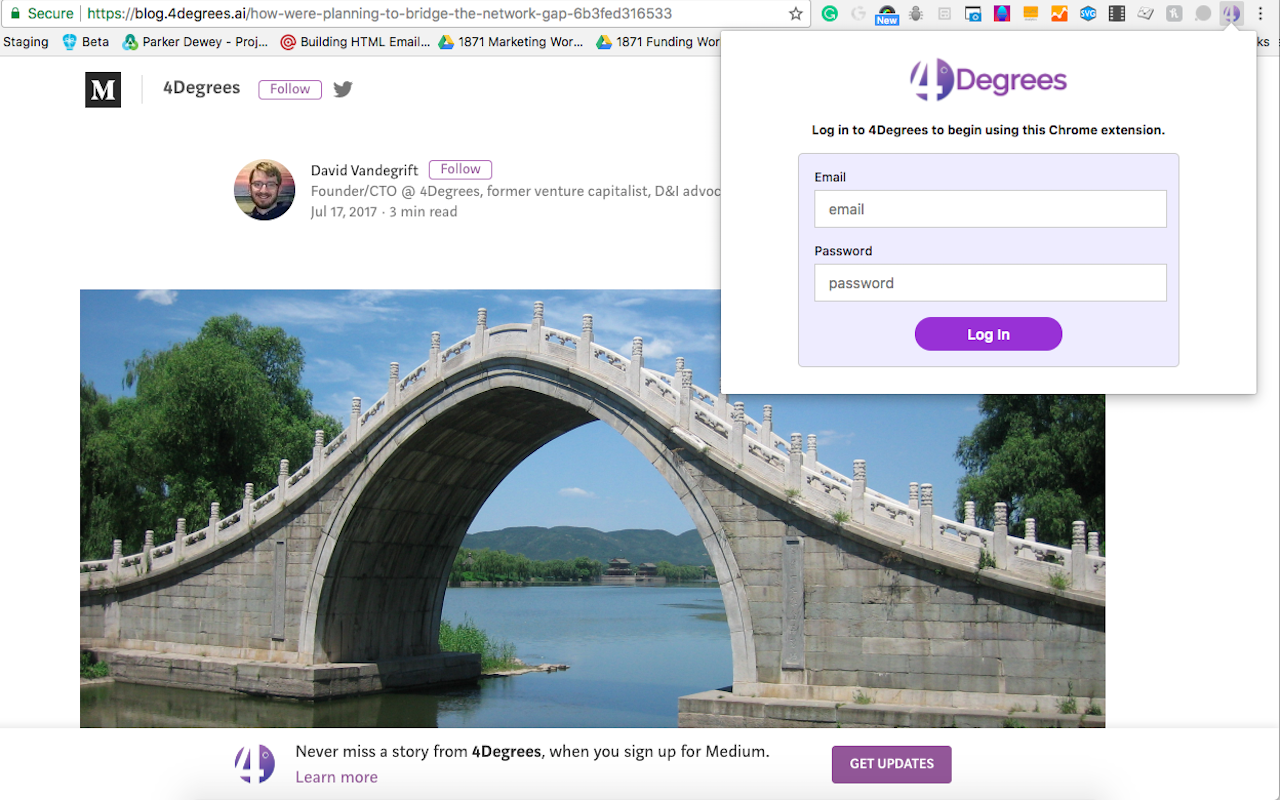Viewport: 1280px width, 800px height.
Task: Click the 4Degrees logo in popup
Action: pos(988,80)
